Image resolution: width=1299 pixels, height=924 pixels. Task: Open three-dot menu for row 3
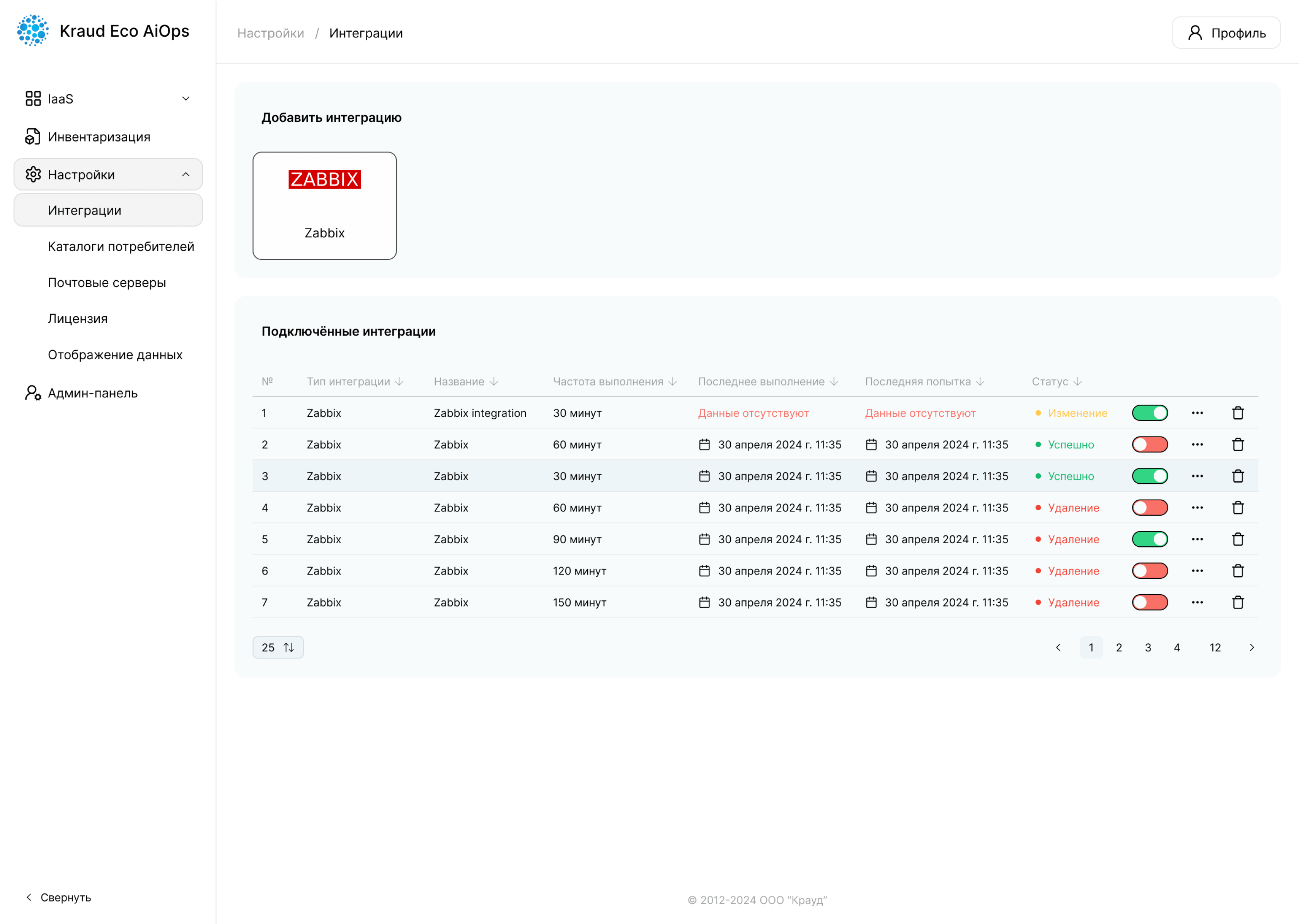(1197, 476)
